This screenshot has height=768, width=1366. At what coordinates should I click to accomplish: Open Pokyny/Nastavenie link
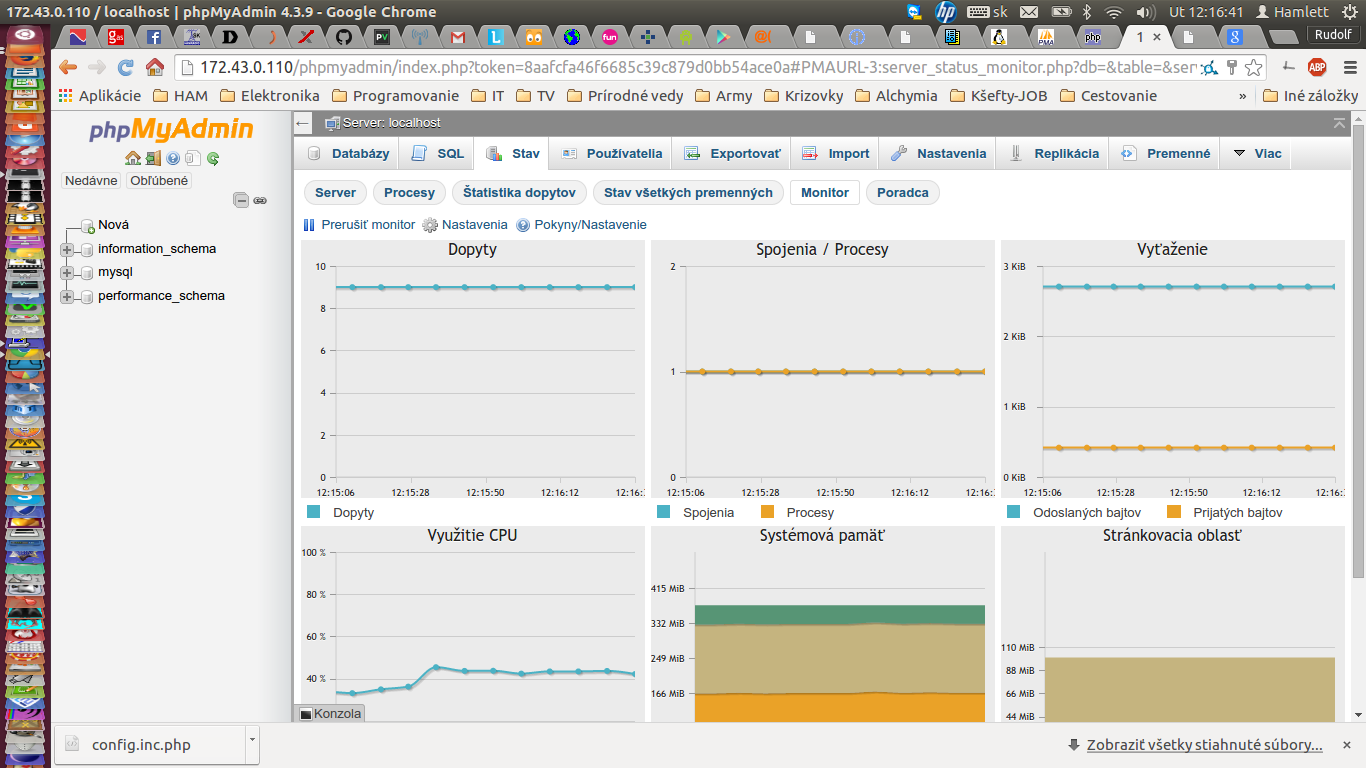pos(590,225)
